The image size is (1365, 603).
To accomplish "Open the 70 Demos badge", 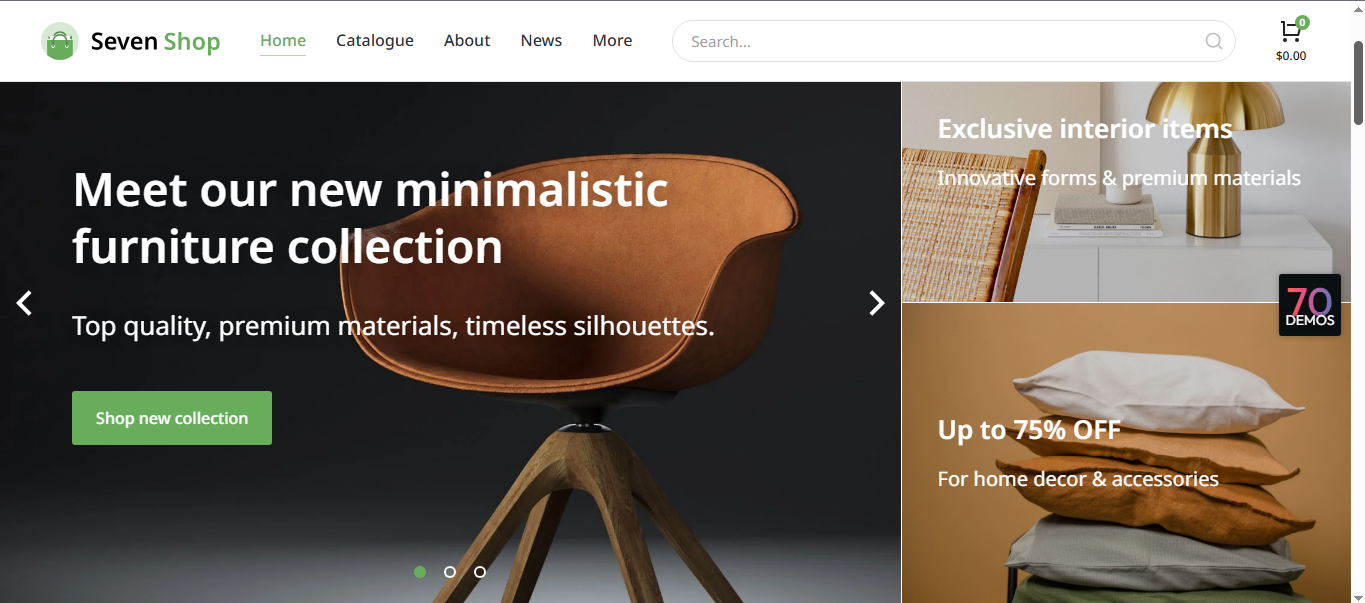I will coord(1309,305).
